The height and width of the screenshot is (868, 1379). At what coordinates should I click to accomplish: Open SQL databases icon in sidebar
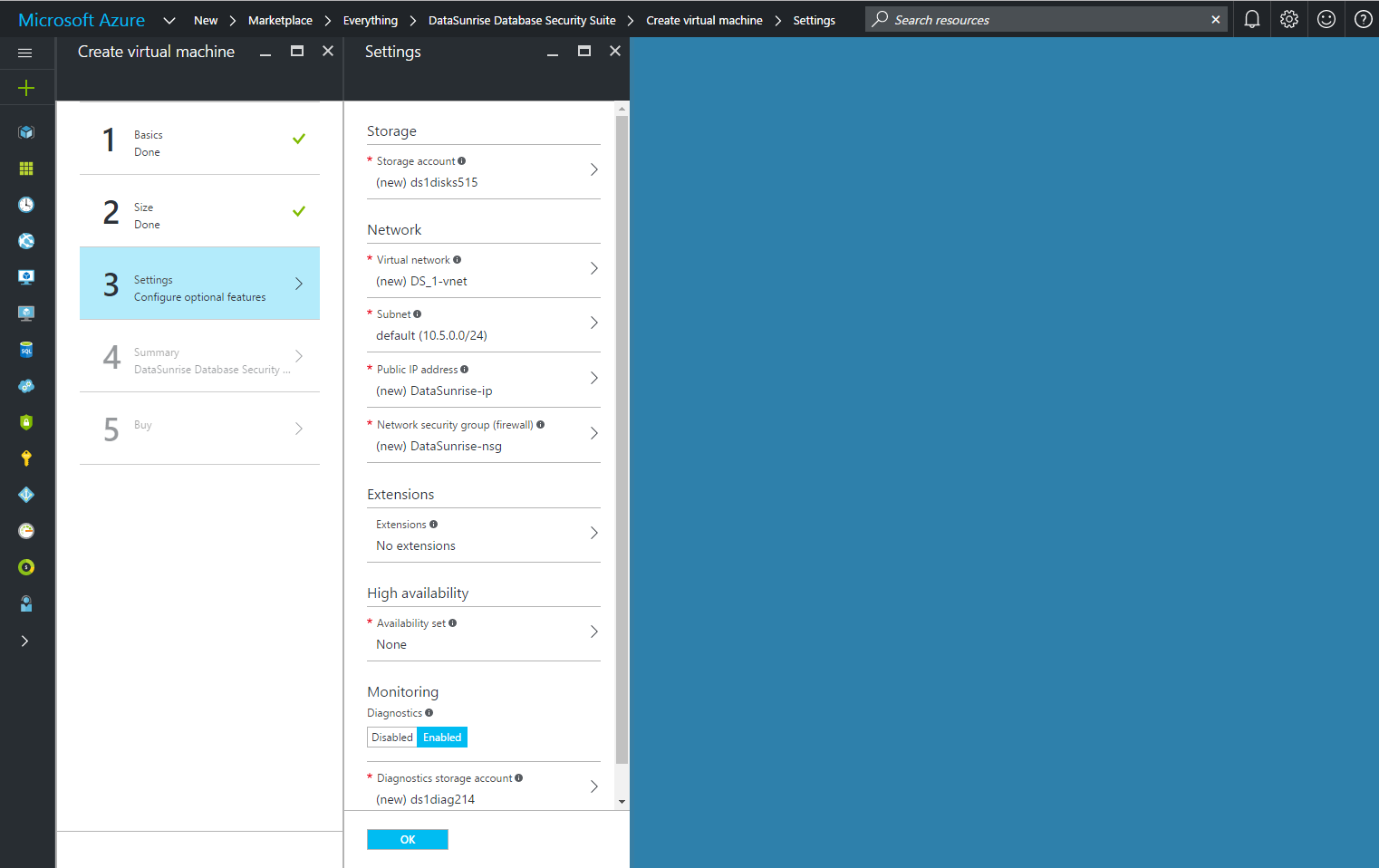tap(26, 350)
